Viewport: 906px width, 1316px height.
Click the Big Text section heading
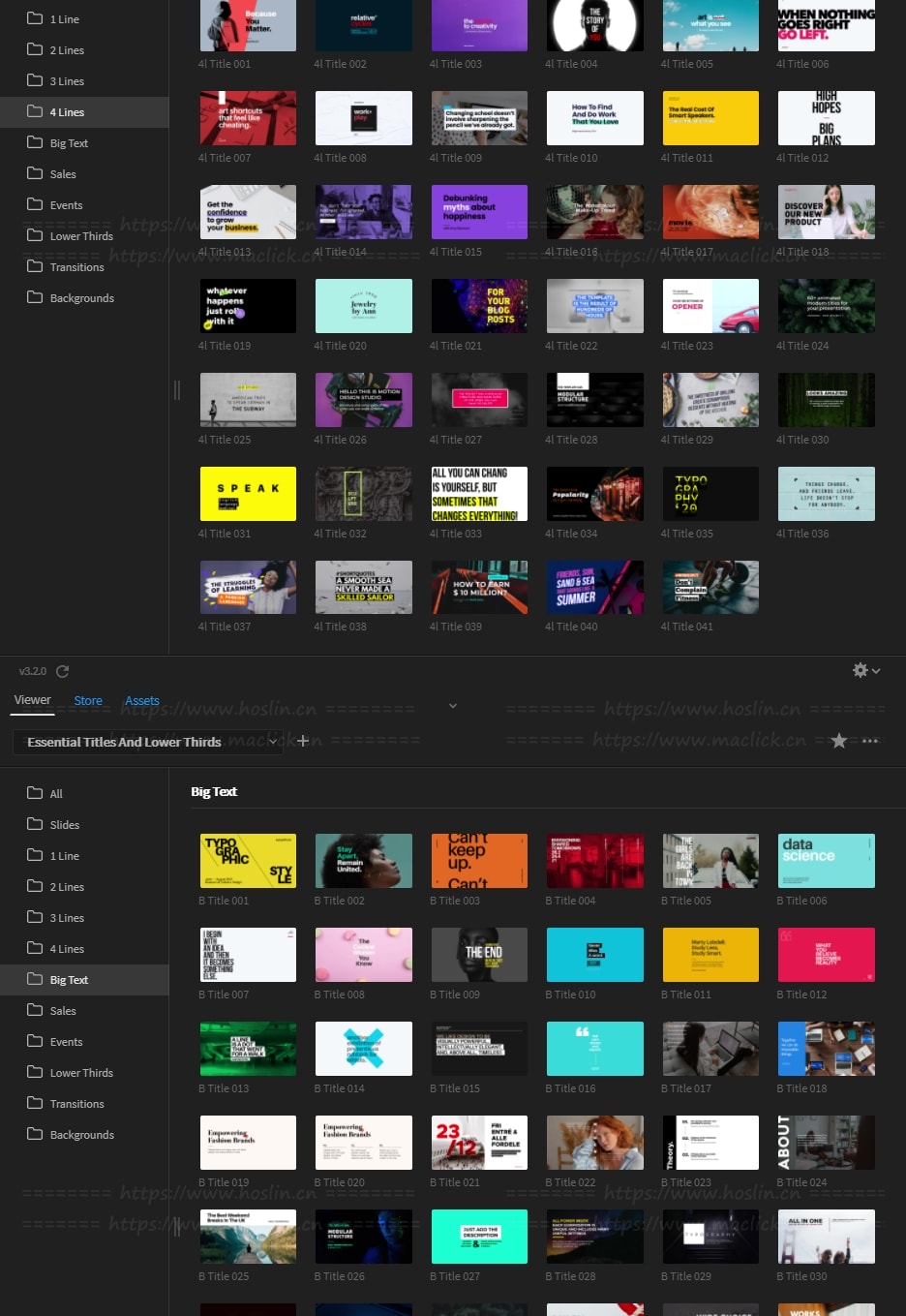[214, 791]
